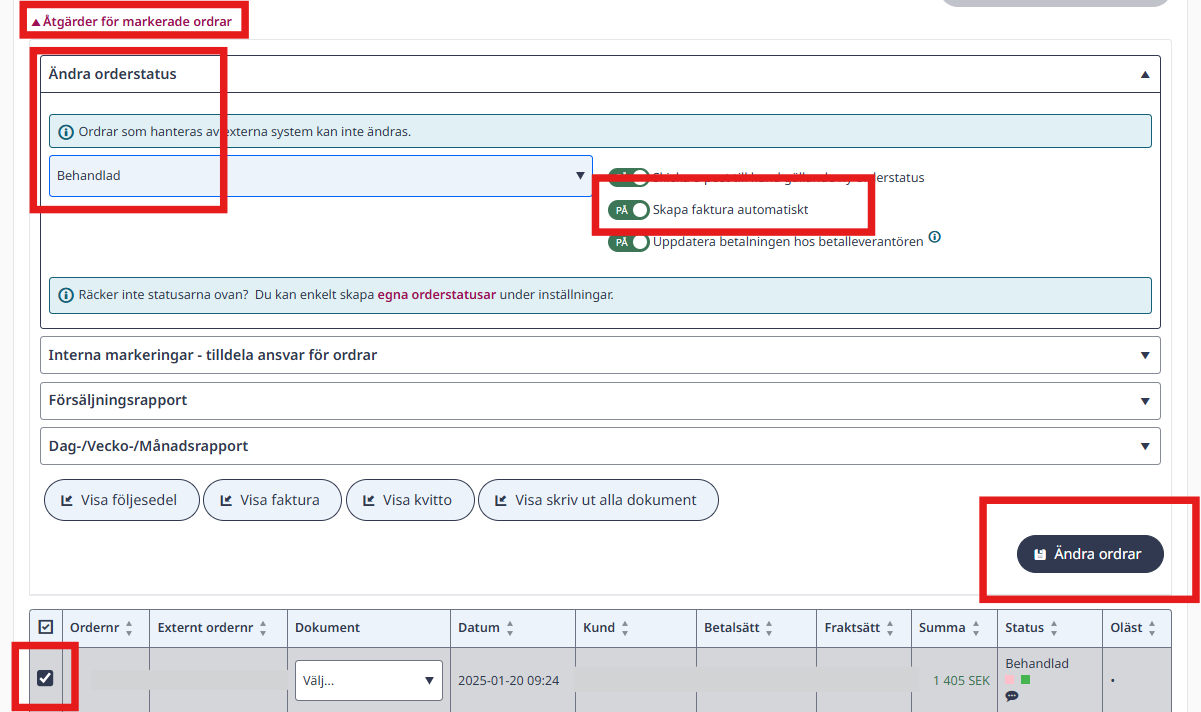Click the date 2025-01-20 09:24
This screenshot has height=712, width=1201.
click(x=508, y=680)
